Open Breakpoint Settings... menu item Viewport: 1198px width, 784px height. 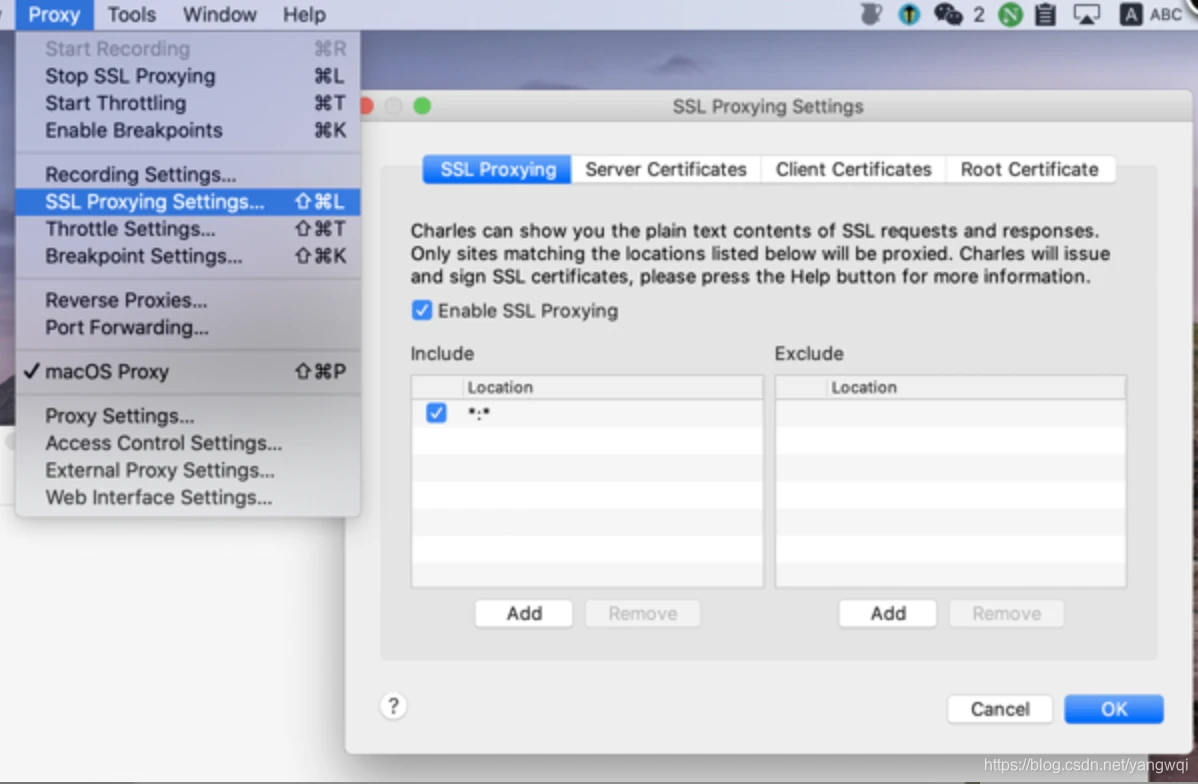pos(187,256)
